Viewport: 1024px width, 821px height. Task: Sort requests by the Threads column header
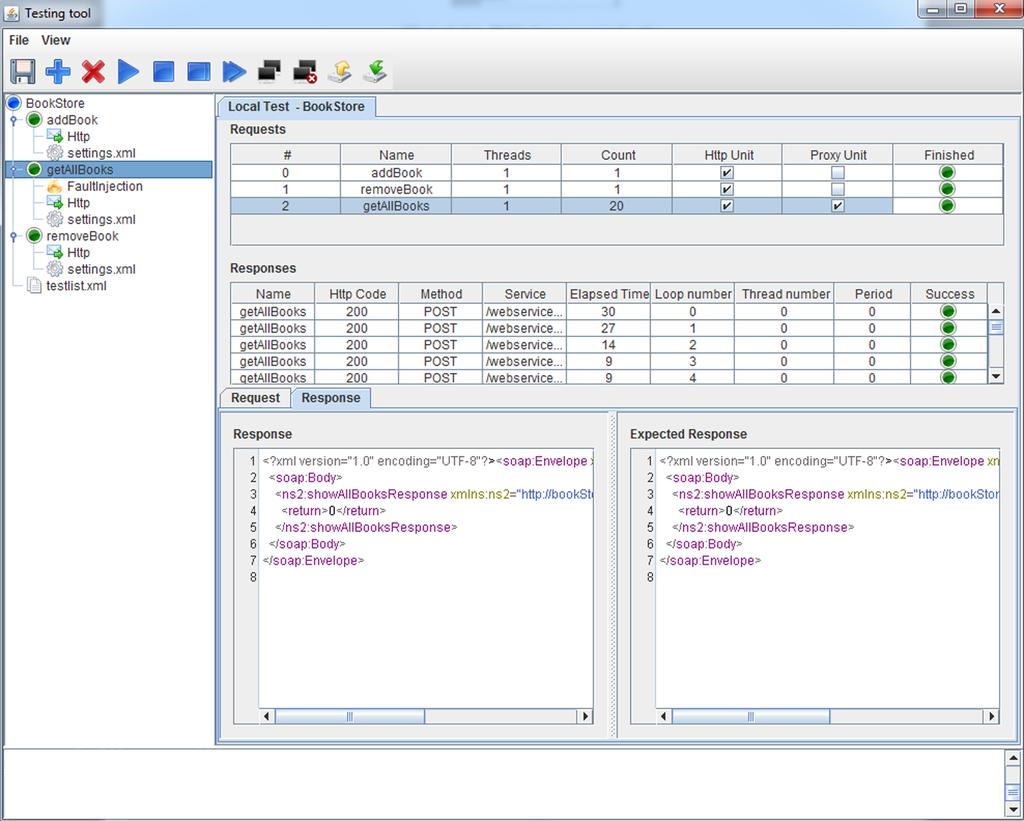(x=507, y=155)
